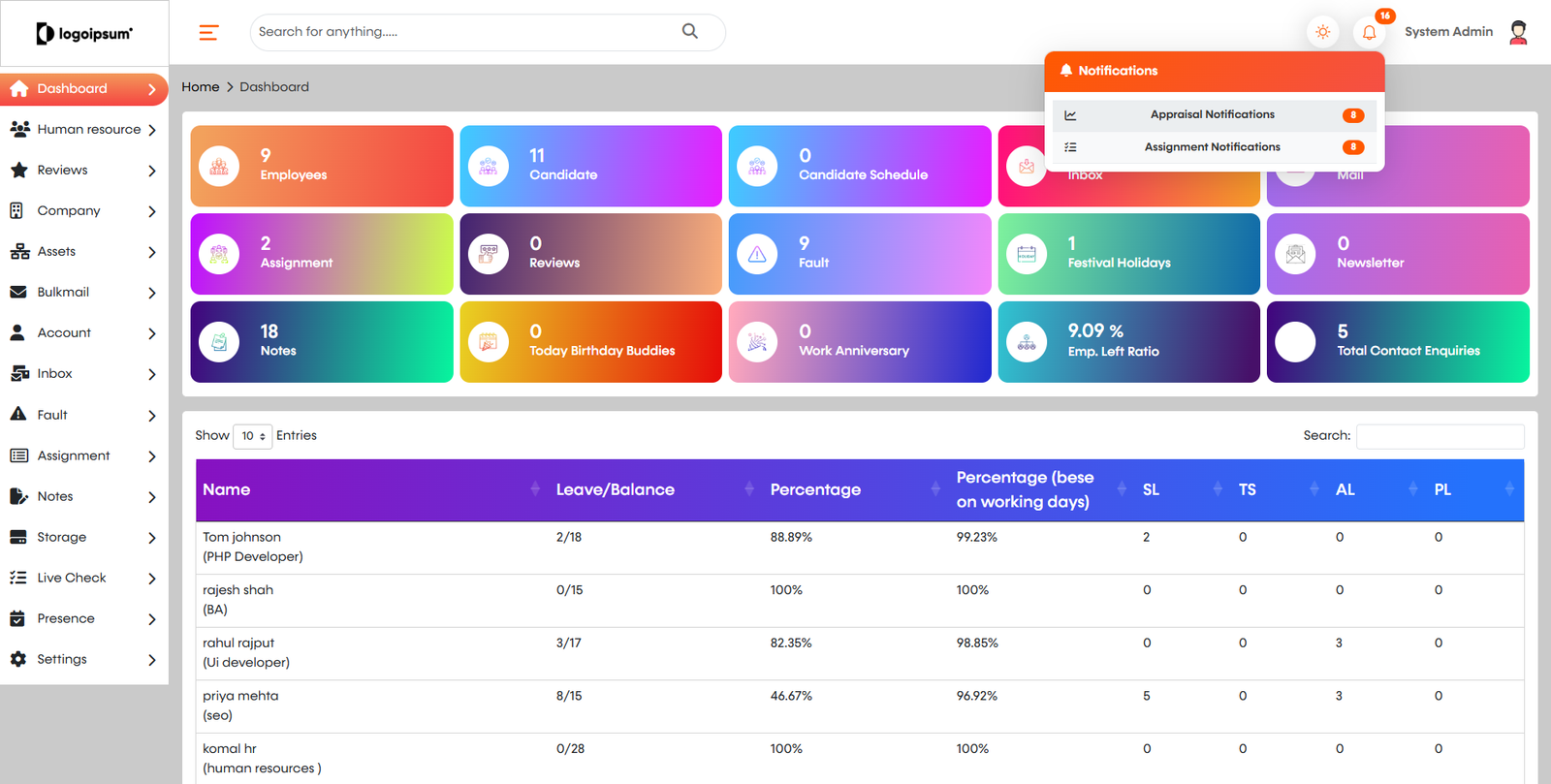
Task: Click the Live Check sidebar icon
Action: (x=17, y=578)
